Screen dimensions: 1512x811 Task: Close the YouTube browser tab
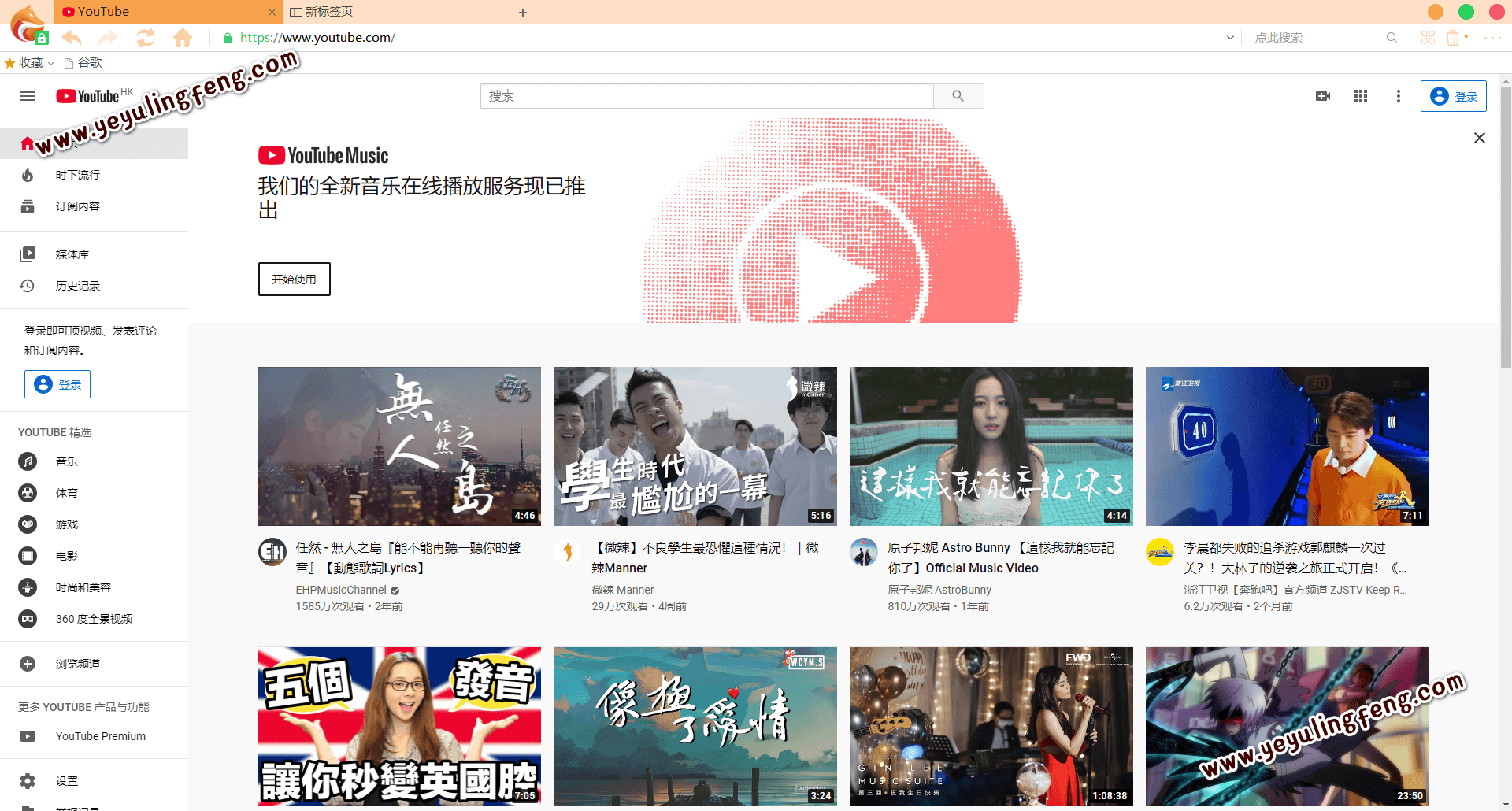coord(272,12)
